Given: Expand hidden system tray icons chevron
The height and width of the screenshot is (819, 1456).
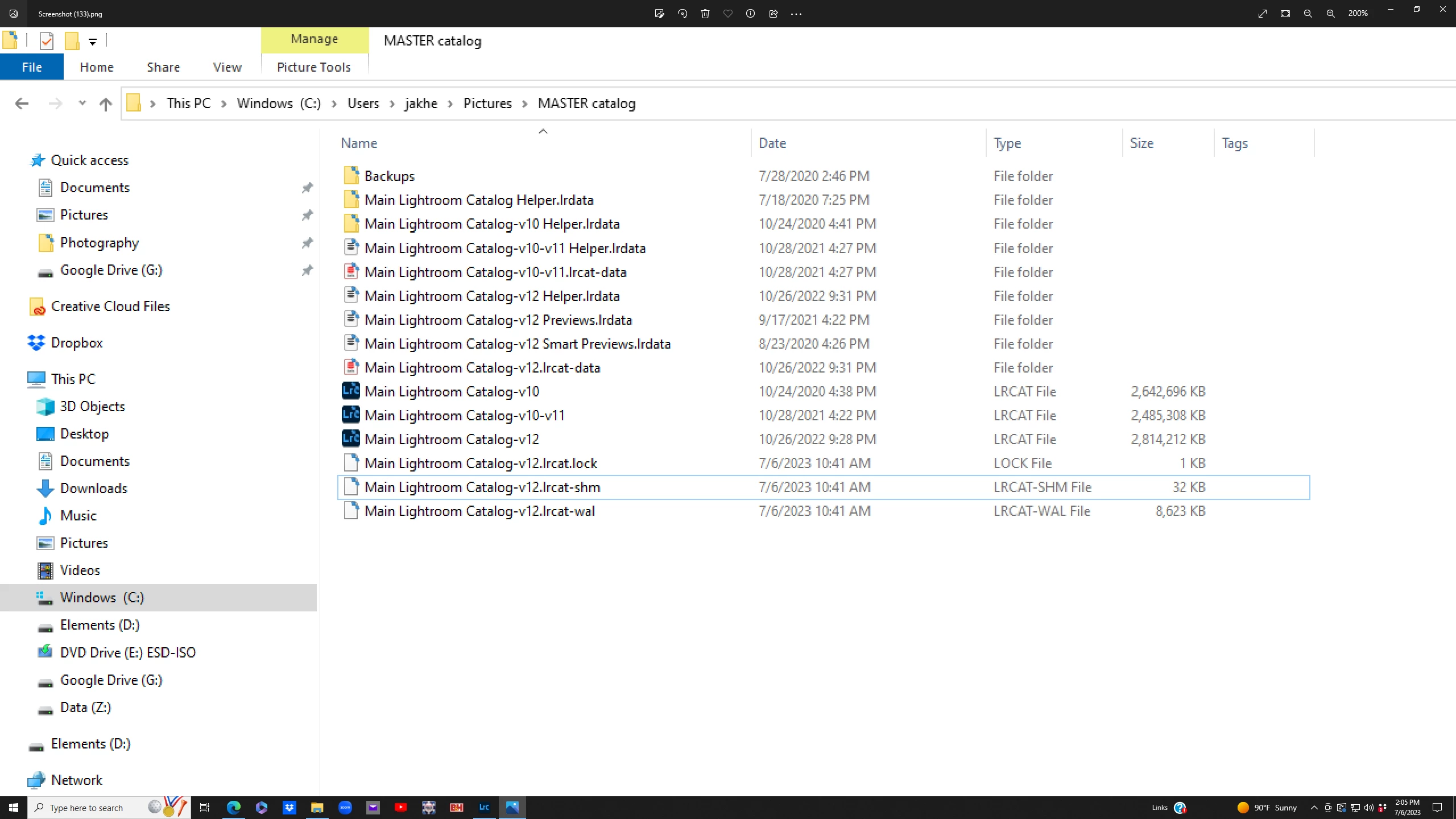Looking at the screenshot, I should point(1314,808).
